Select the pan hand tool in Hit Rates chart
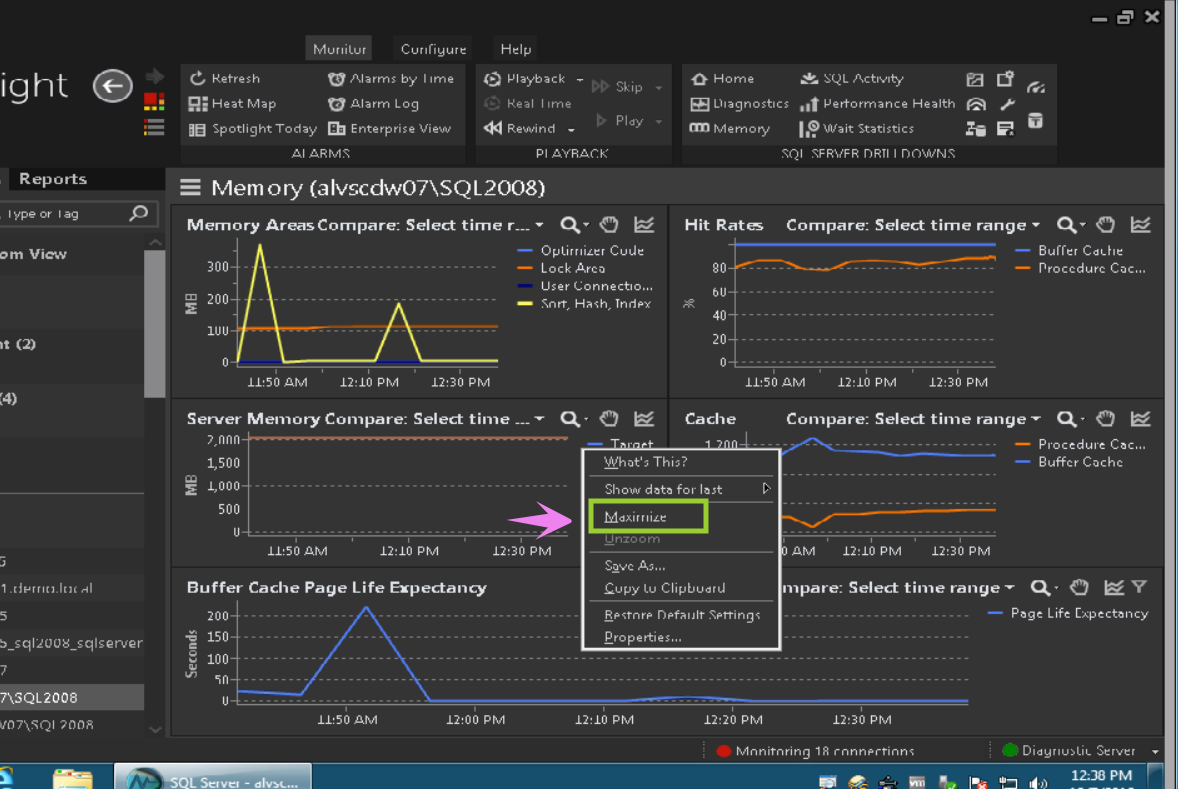1178x789 pixels. click(1105, 224)
